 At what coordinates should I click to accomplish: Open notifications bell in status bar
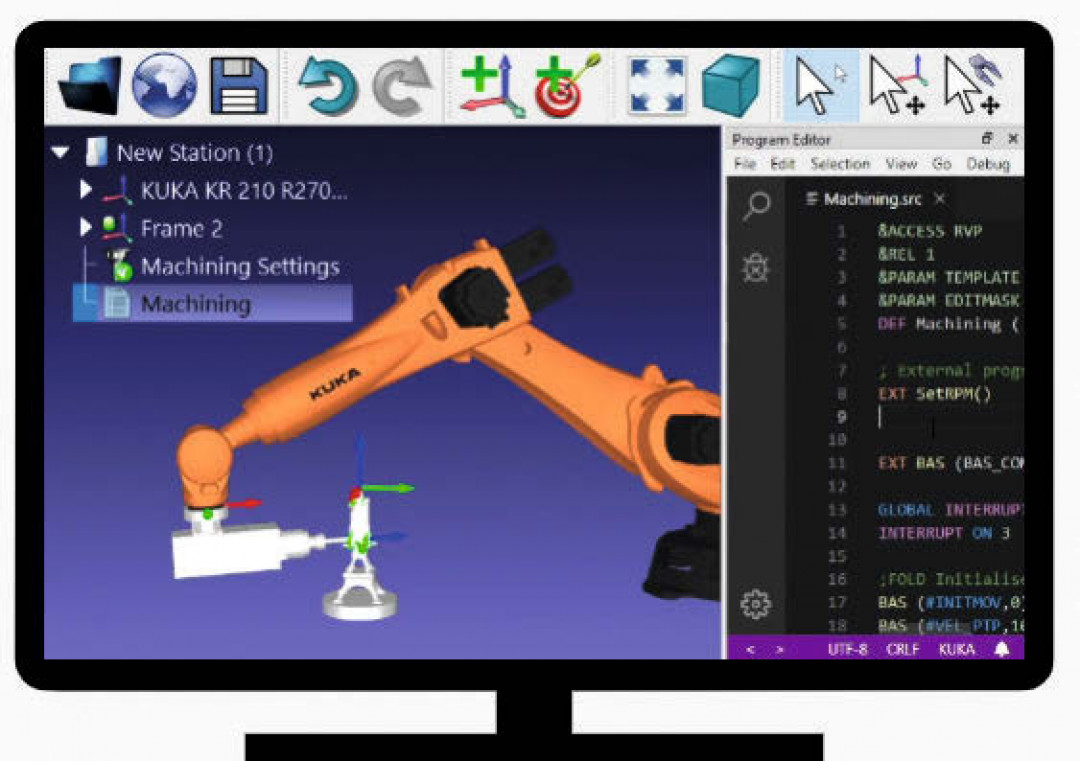1001,649
